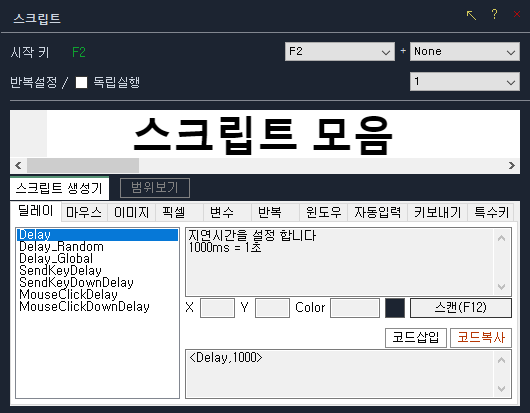
Task: Open the None modifier key dropdown
Action: pyautogui.click(x=465, y=51)
